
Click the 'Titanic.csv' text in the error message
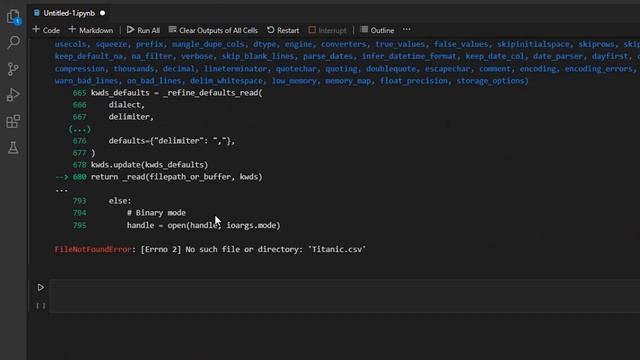coord(337,249)
